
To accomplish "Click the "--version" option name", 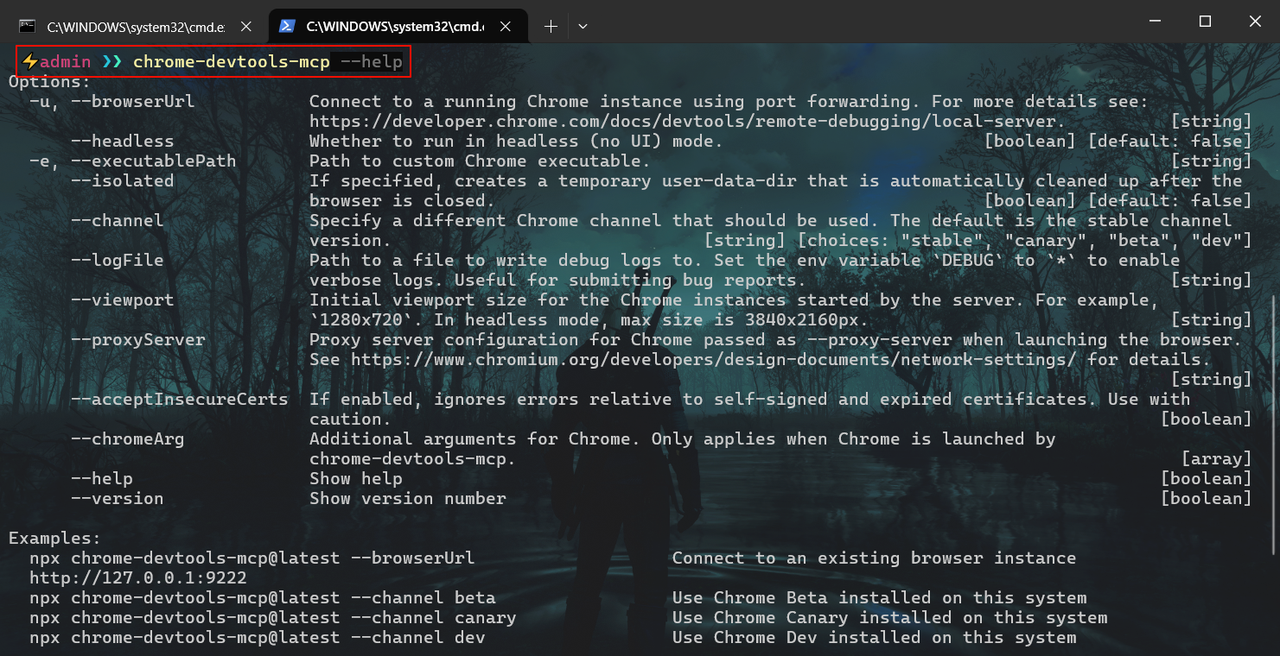I will pos(117,498).
